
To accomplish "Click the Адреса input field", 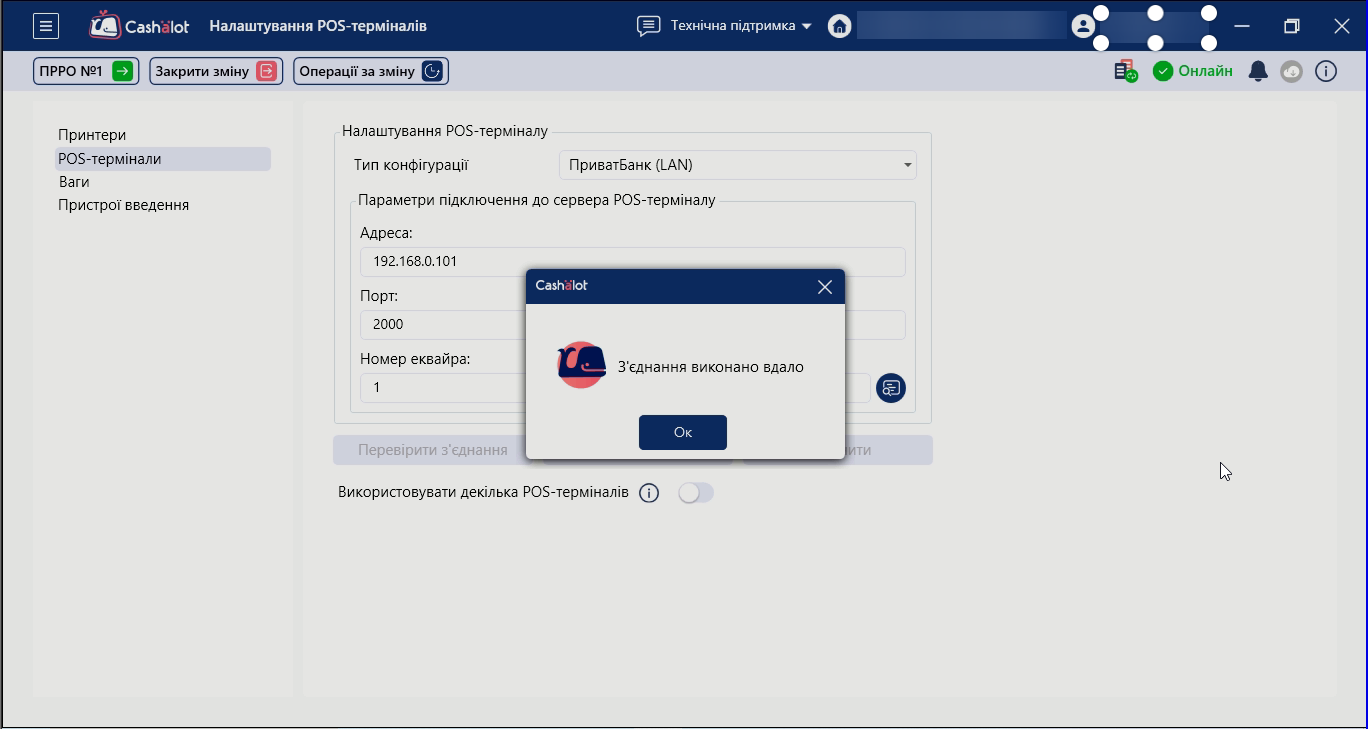I will [x=632, y=262].
